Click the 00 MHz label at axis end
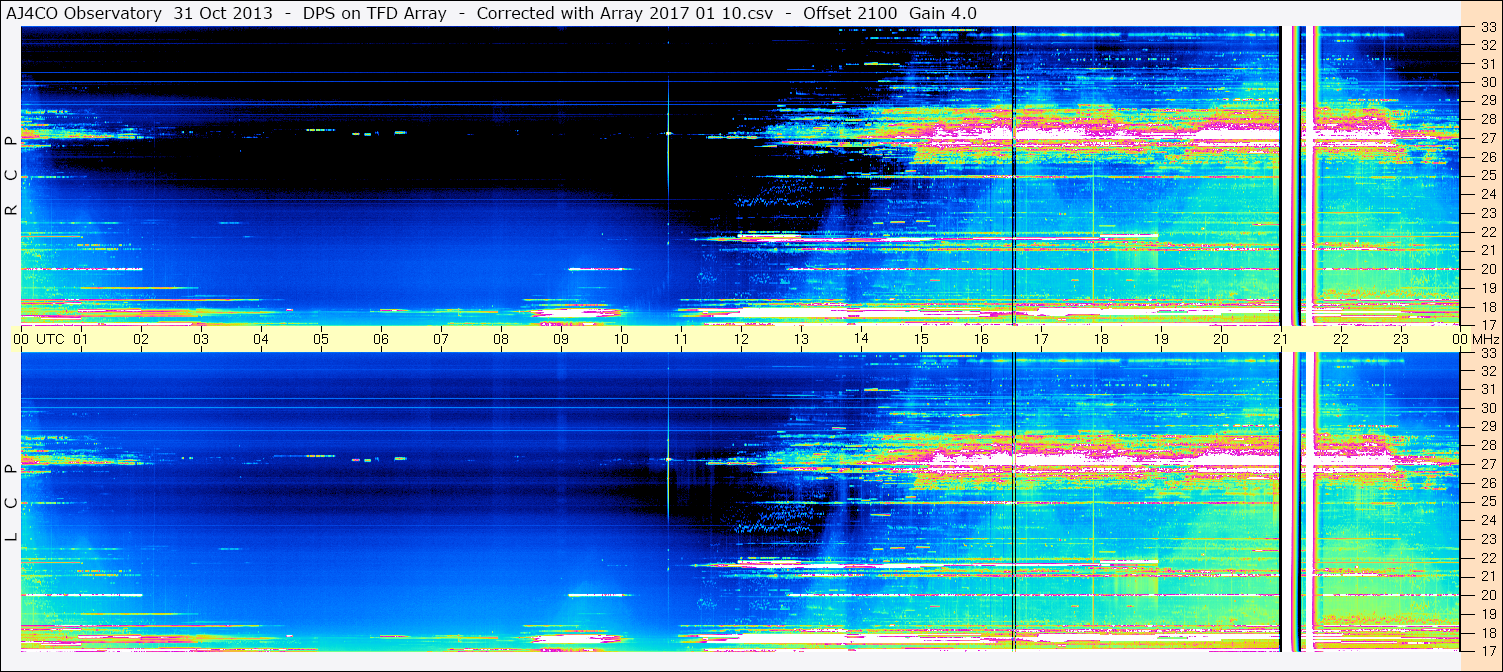This screenshot has width=1503, height=672. point(1474,339)
